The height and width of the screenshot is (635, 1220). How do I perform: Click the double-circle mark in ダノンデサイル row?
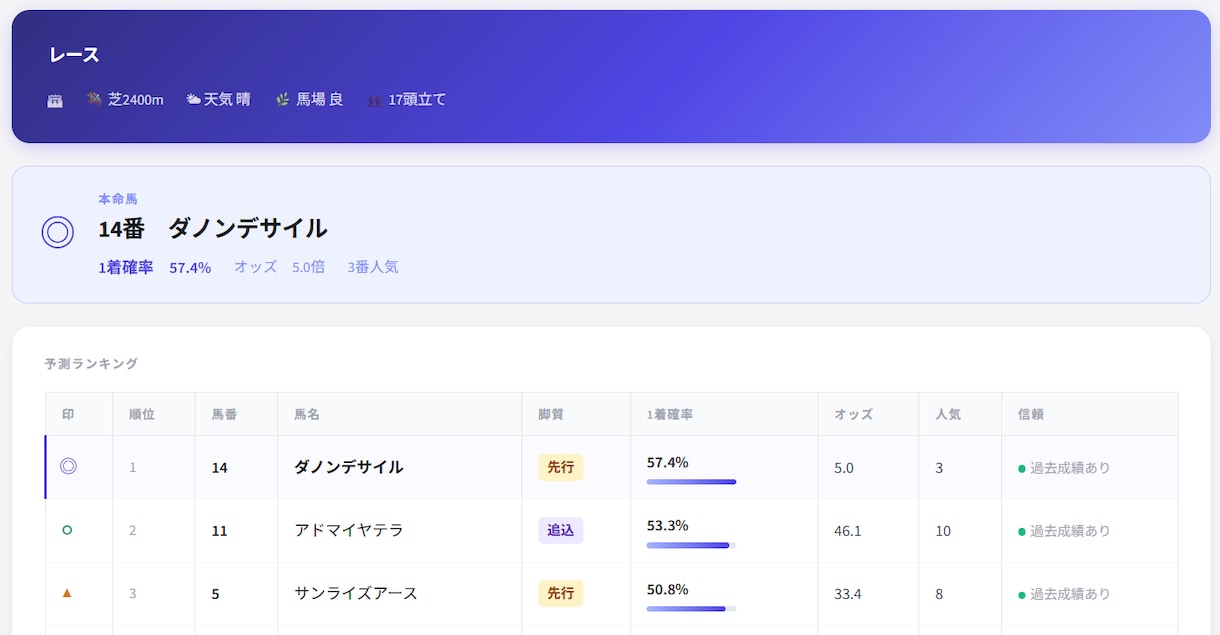(68, 466)
